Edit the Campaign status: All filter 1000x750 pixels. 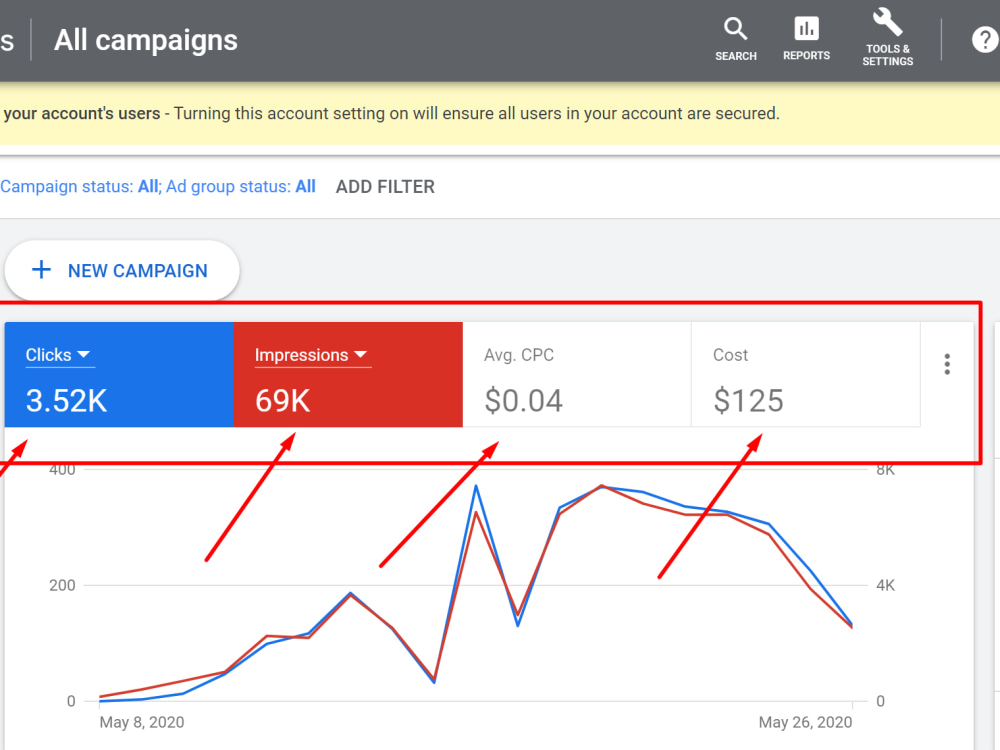80,187
